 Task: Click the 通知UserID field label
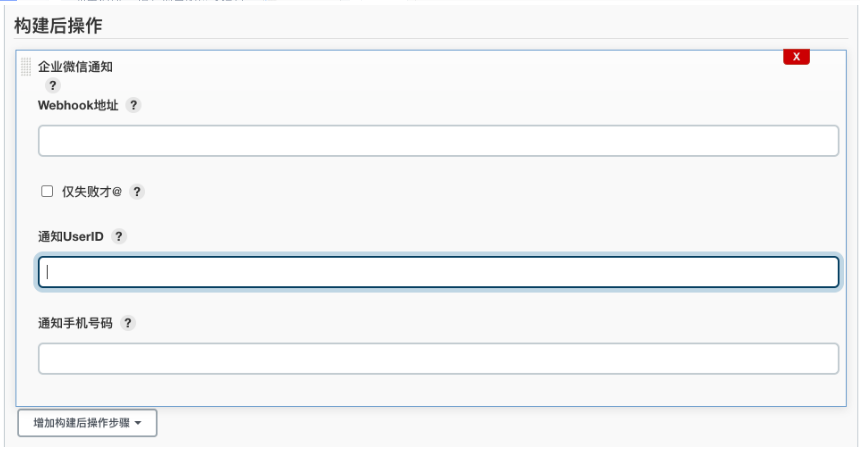pyautogui.click(x=71, y=236)
